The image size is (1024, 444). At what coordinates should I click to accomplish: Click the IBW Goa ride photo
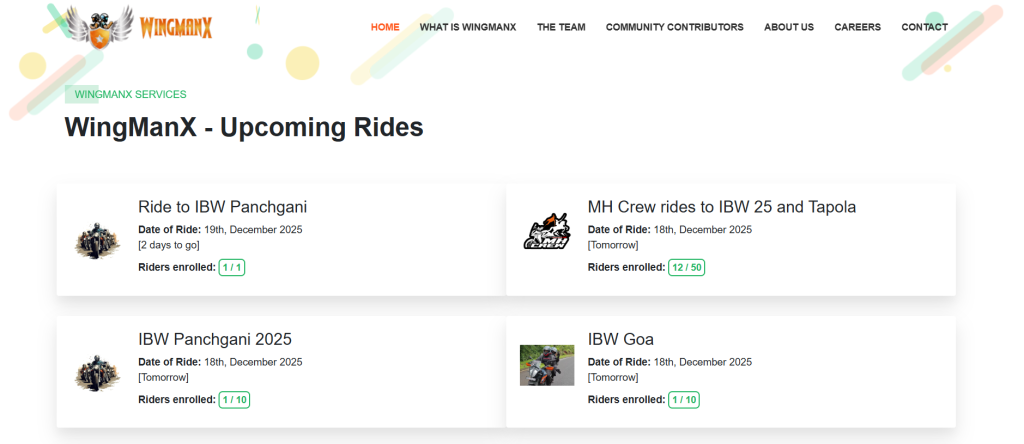[547, 365]
